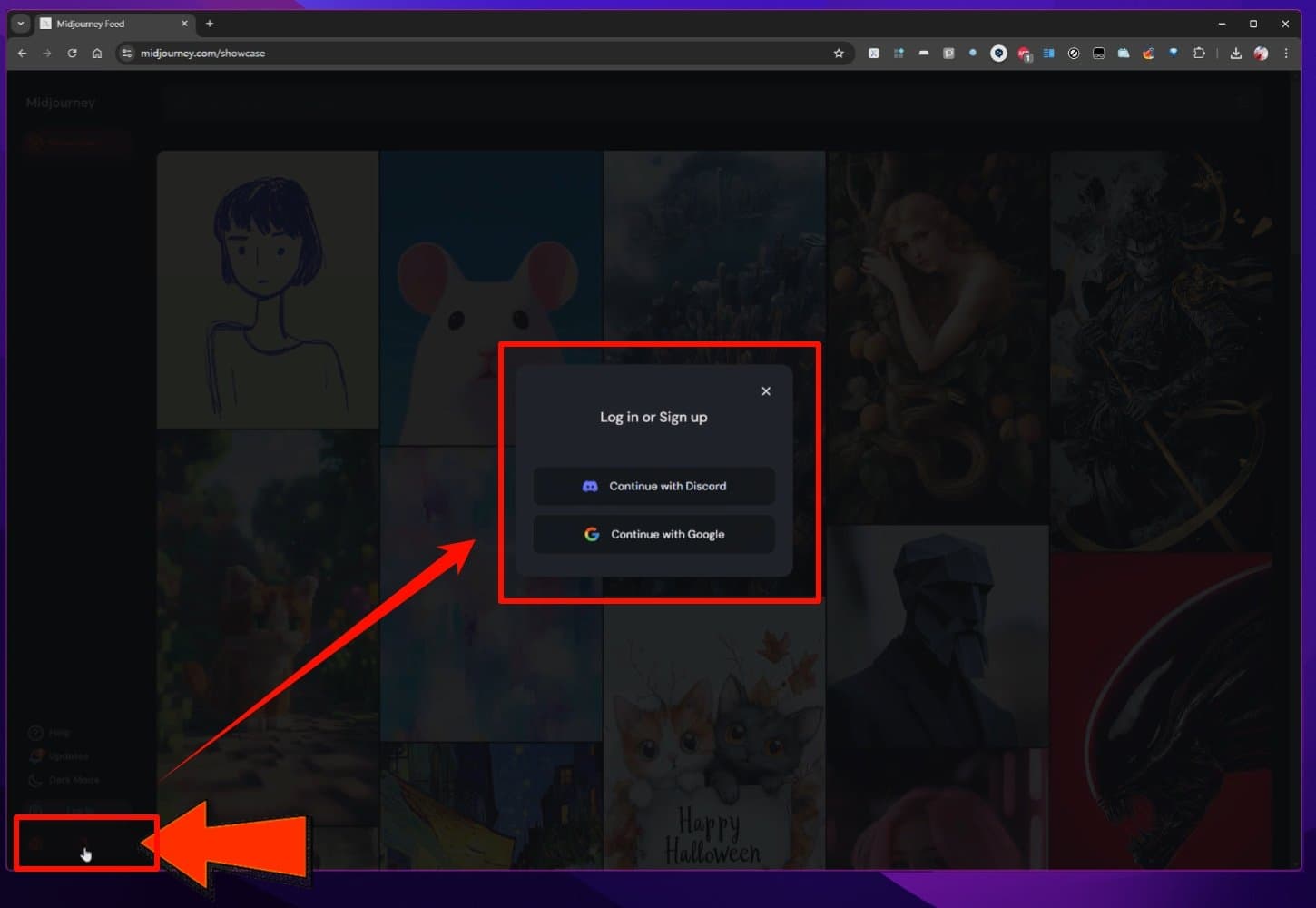
Task: Reload the page with the refresh icon
Action: [x=73, y=54]
